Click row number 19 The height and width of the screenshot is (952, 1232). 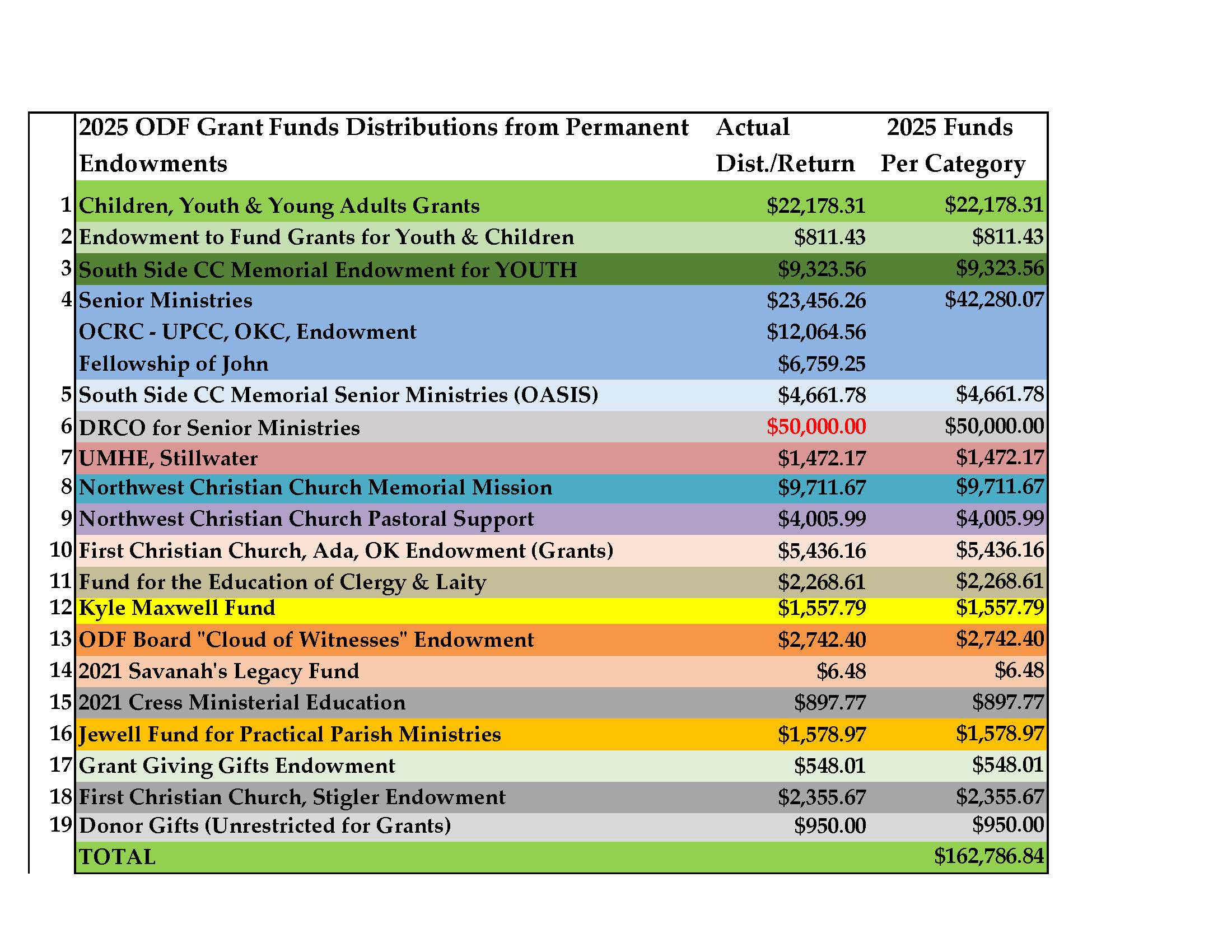coord(62,824)
